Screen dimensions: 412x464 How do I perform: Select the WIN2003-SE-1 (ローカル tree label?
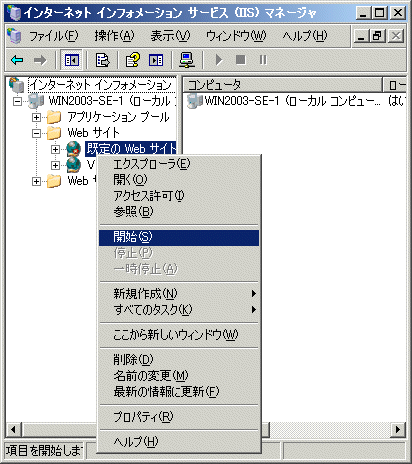(x=112, y=101)
